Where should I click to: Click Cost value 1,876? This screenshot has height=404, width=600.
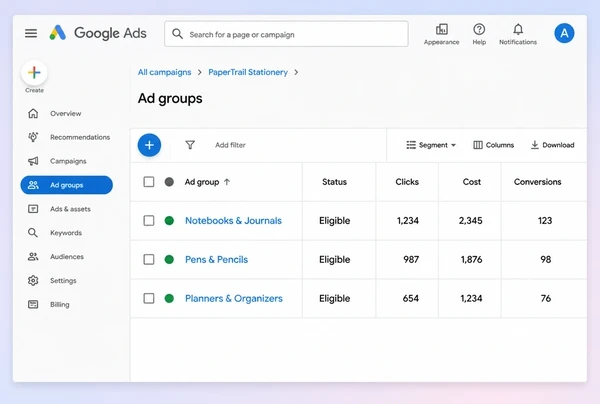(471, 260)
